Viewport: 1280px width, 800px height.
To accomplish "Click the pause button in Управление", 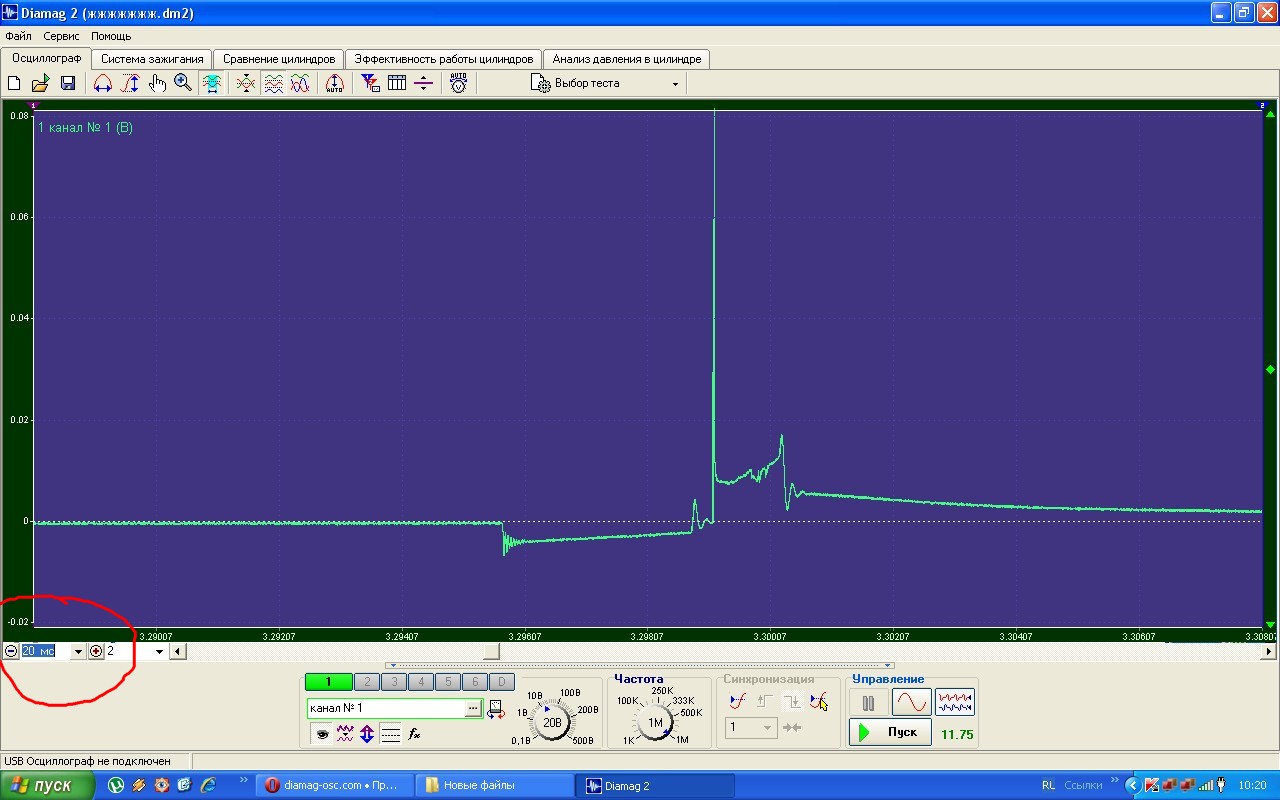I will [x=868, y=703].
